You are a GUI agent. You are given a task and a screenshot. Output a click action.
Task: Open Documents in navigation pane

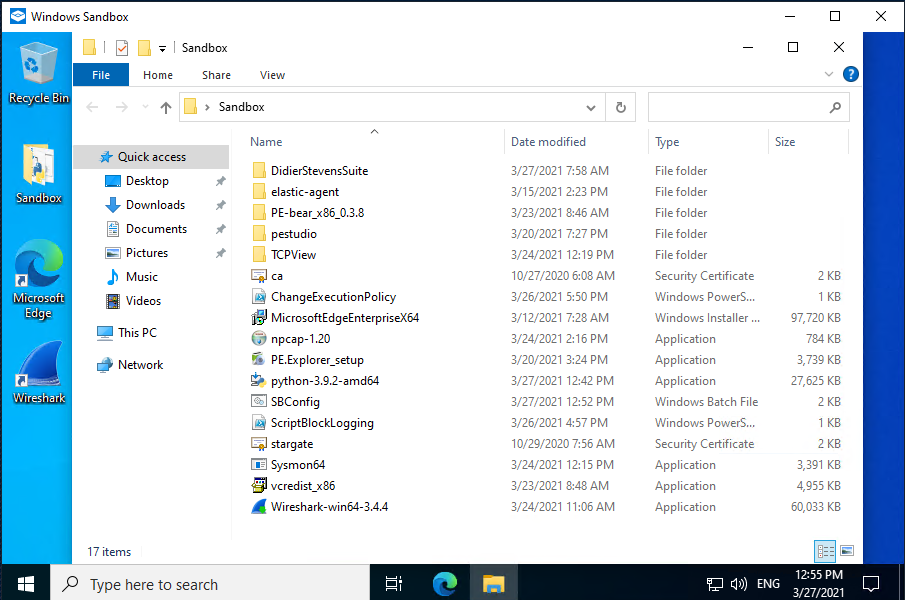click(x=156, y=229)
